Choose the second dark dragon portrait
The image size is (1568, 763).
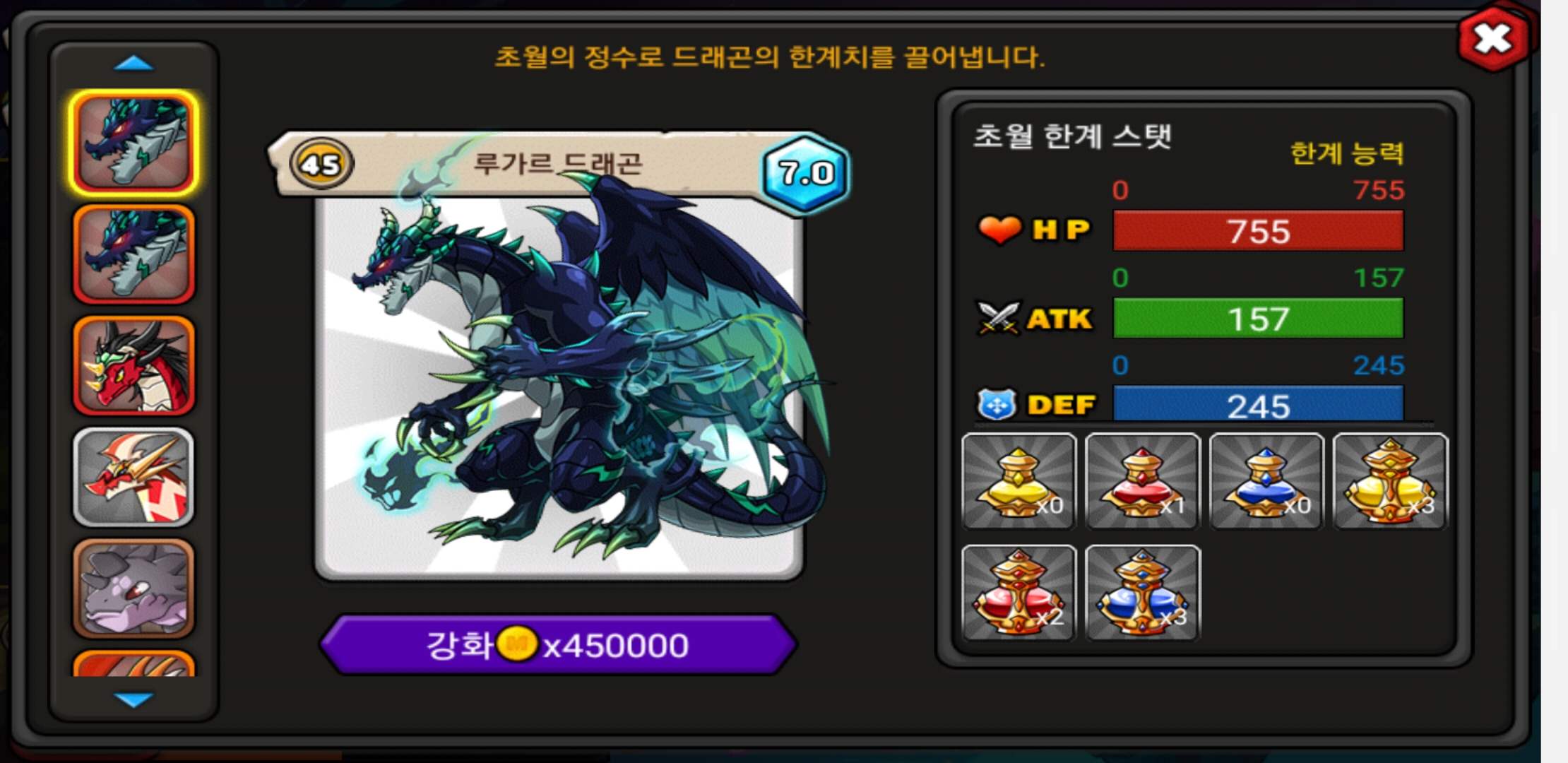point(133,254)
